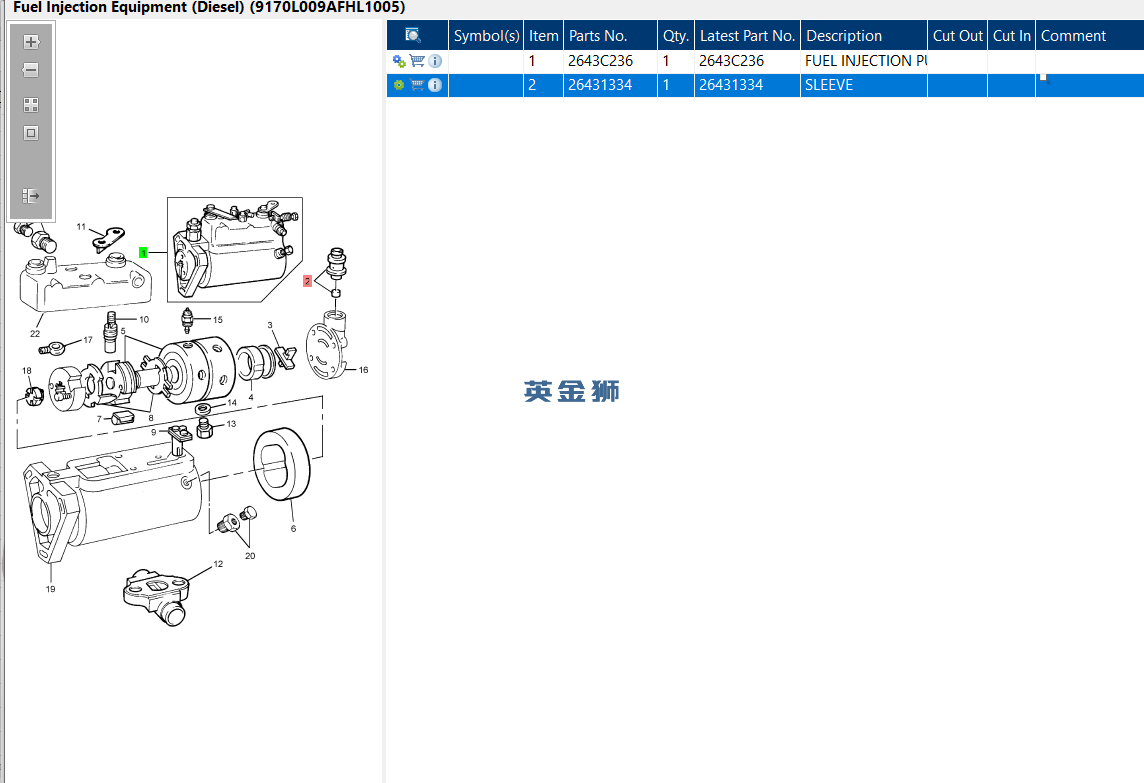Click the search icon in the table header

click(413, 35)
